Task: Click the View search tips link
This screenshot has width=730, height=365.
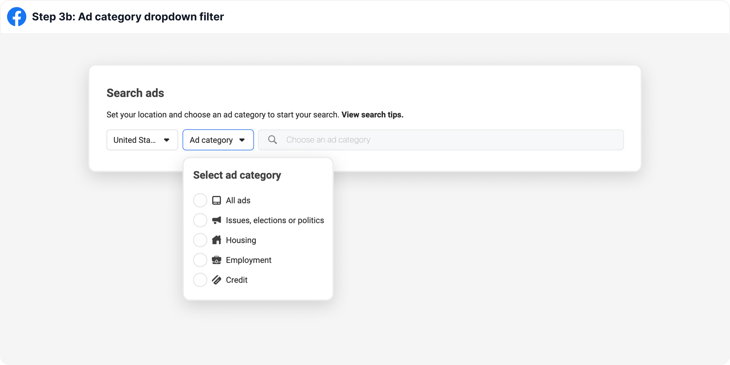Action: coord(372,115)
